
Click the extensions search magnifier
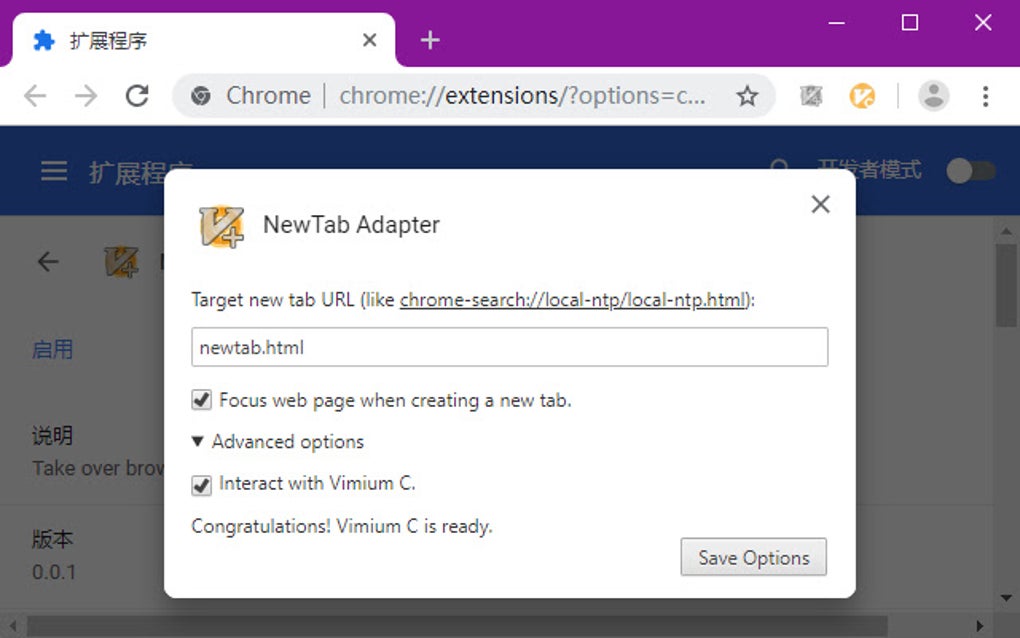point(779,169)
